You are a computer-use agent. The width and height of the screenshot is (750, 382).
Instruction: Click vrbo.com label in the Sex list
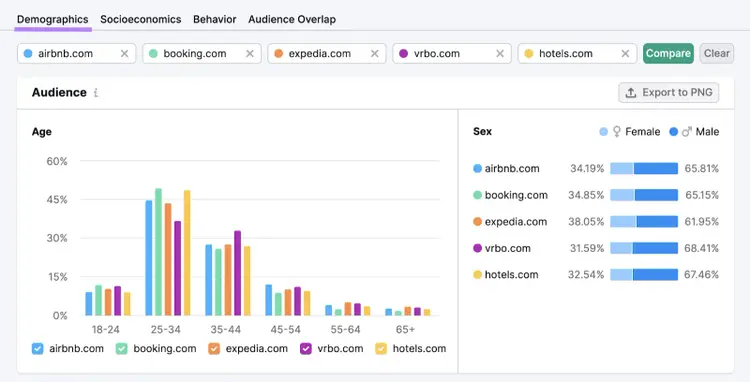click(507, 248)
